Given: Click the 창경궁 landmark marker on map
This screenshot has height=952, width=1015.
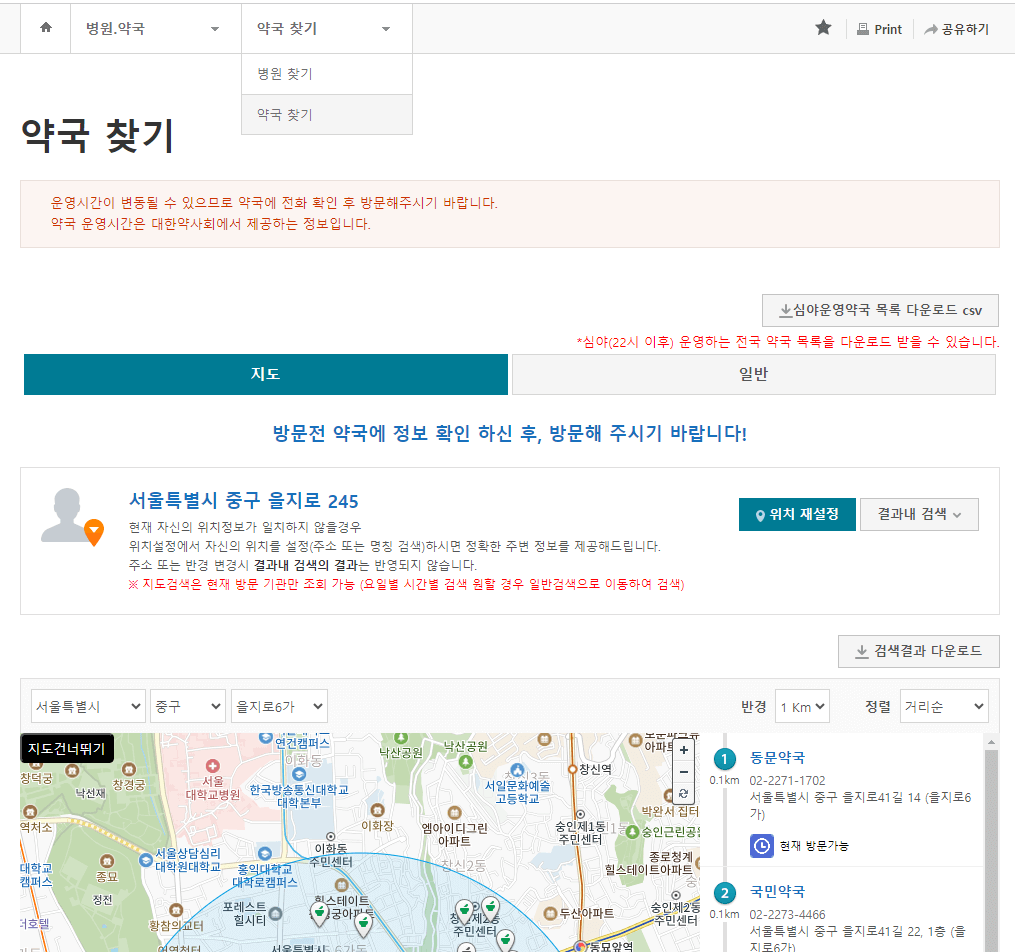Looking at the screenshot, I should [129, 769].
